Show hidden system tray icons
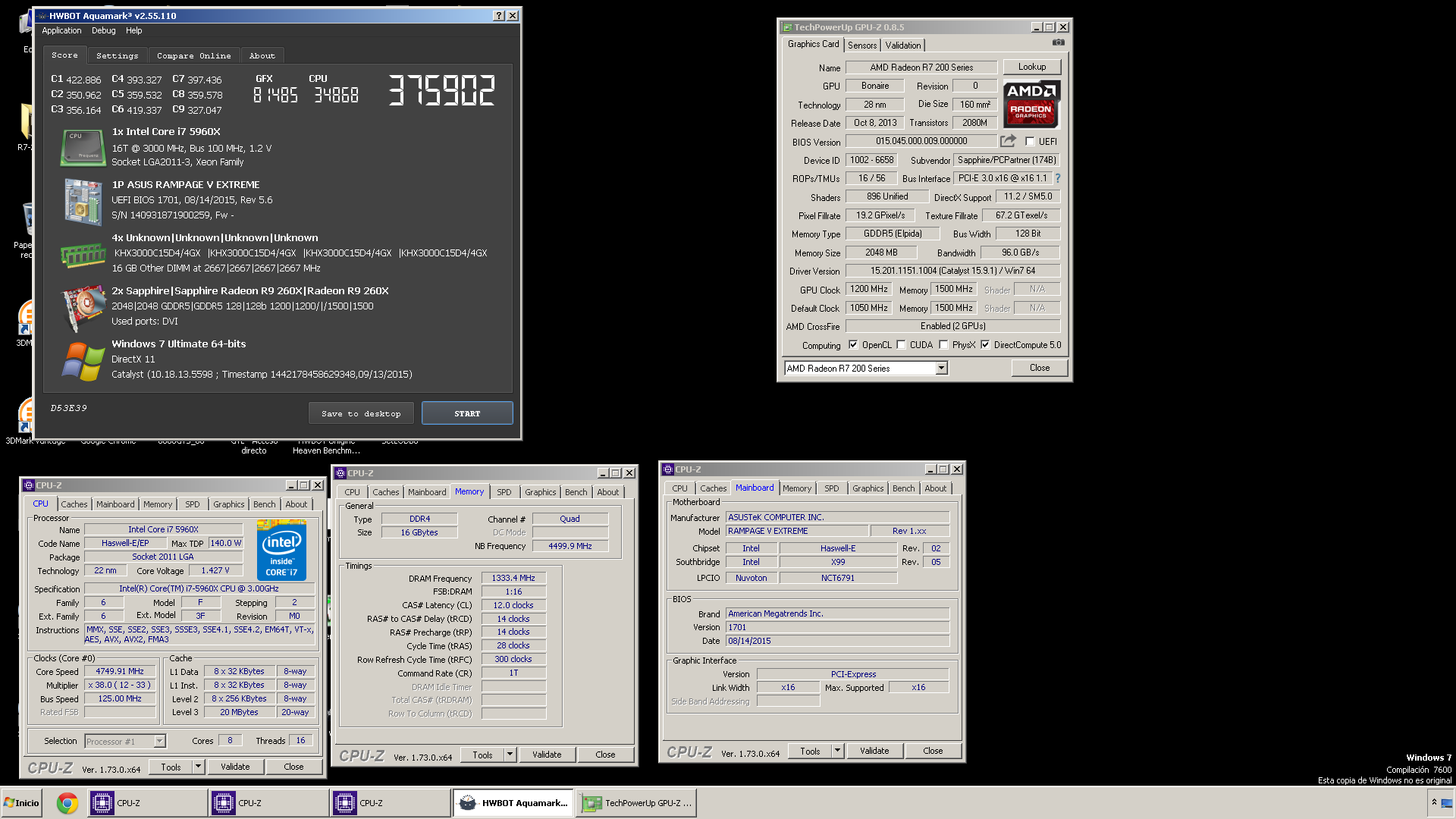Image resolution: width=1456 pixels, height=819 pixels. coord(1434,802)
